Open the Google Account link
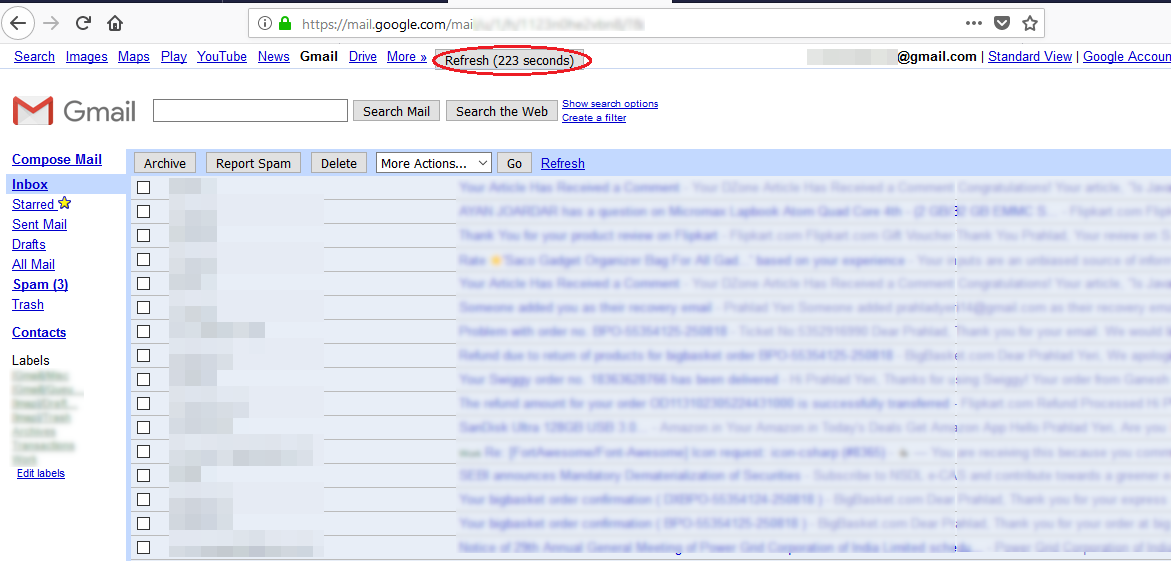This screenshot has height=561, width=1171. pyautogui.click(x=1127, y=56)
